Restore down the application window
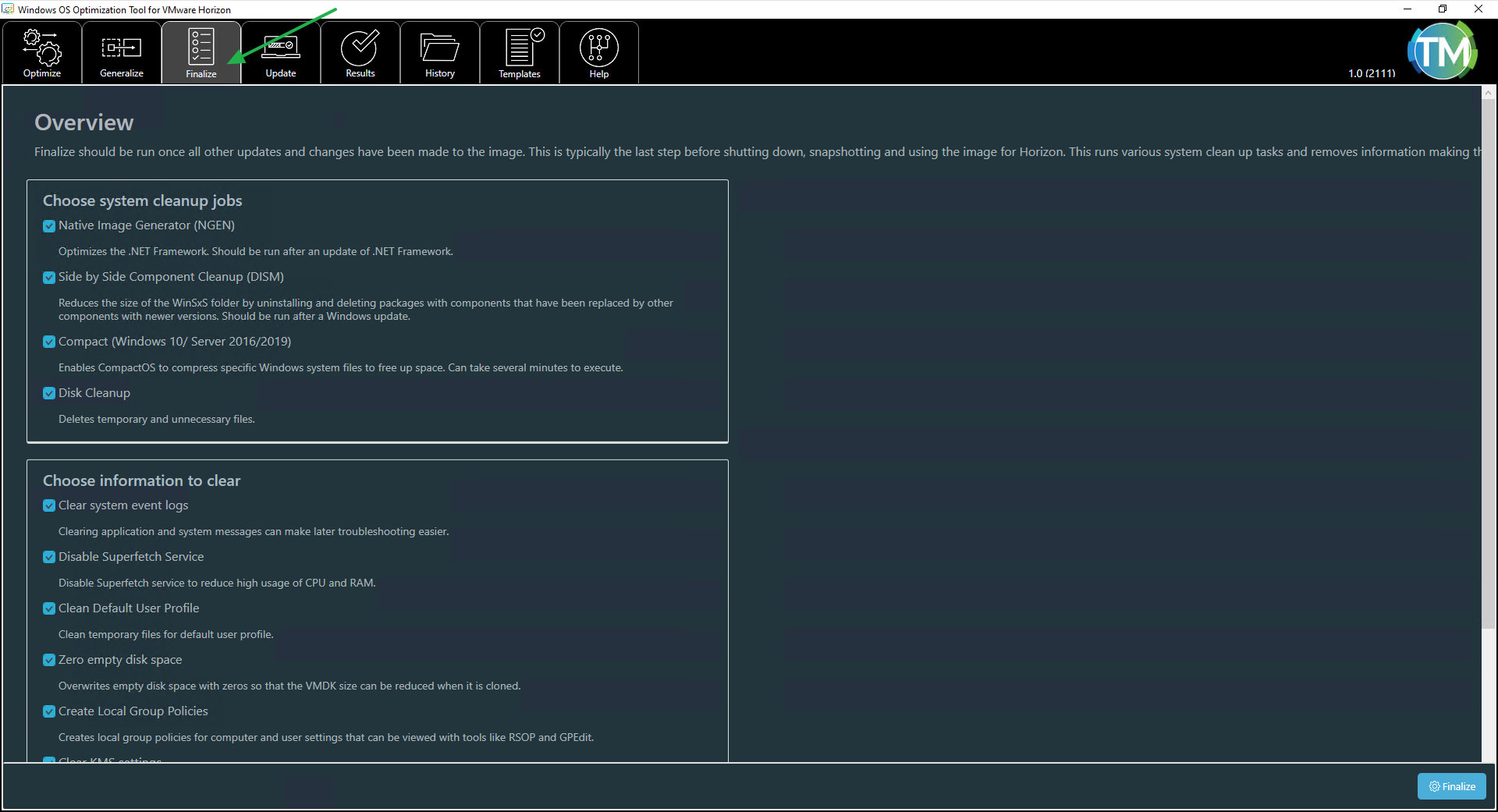This screenshot has height=812, width=1498. point(1443,9)
